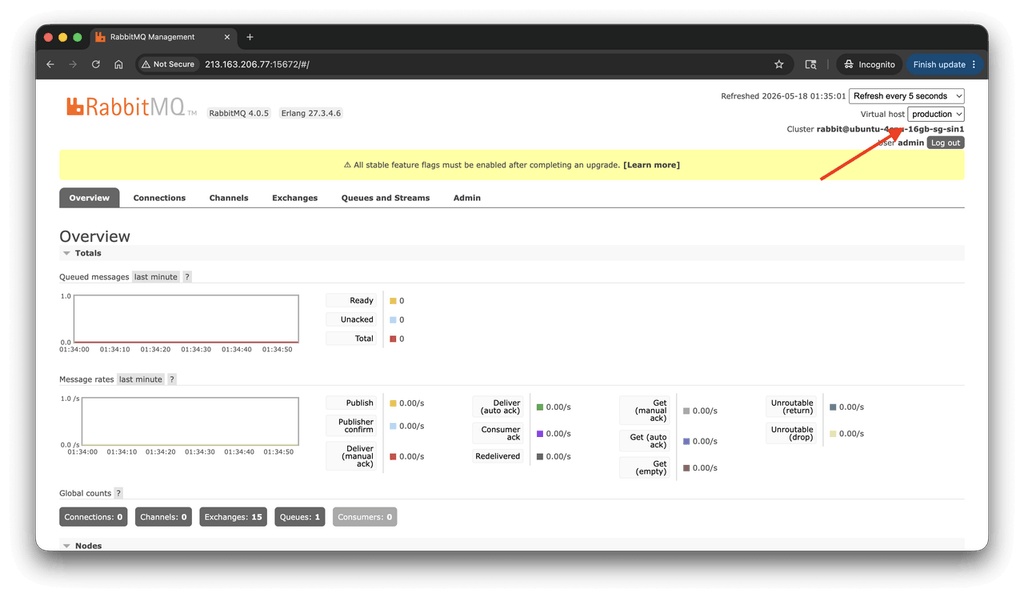The height and width of the screenshot is (598, 1024).
Task: Toggle the Redelivered legend entry
Action: (498, 456)
